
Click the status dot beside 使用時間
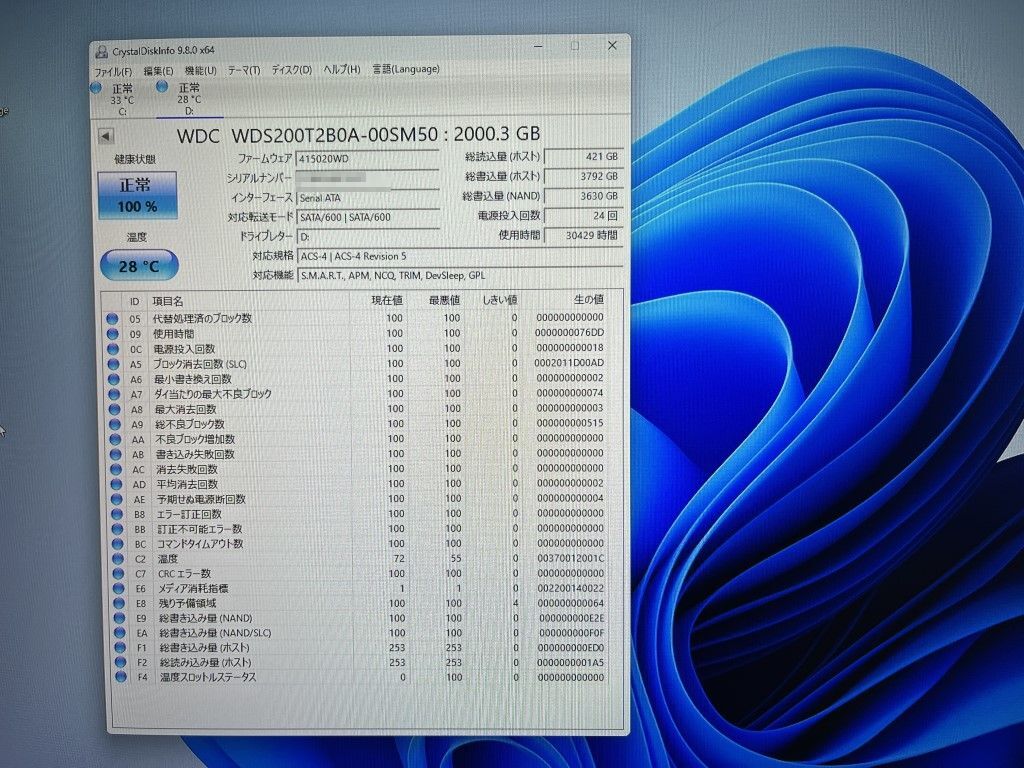pyautogui.click(x=112, y=333)
